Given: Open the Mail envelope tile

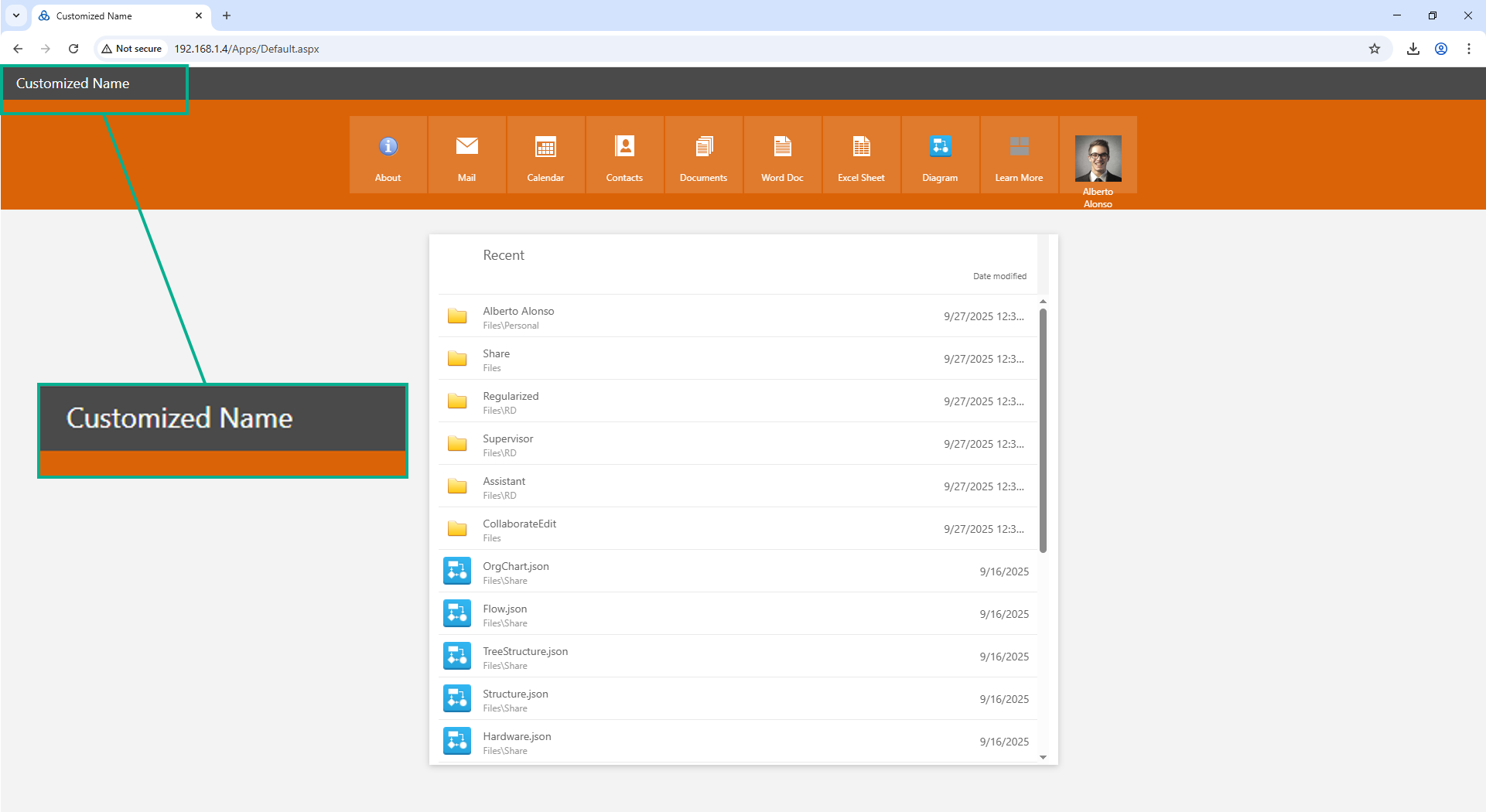Looking at the screenshot, I should [x=466, y=147].
